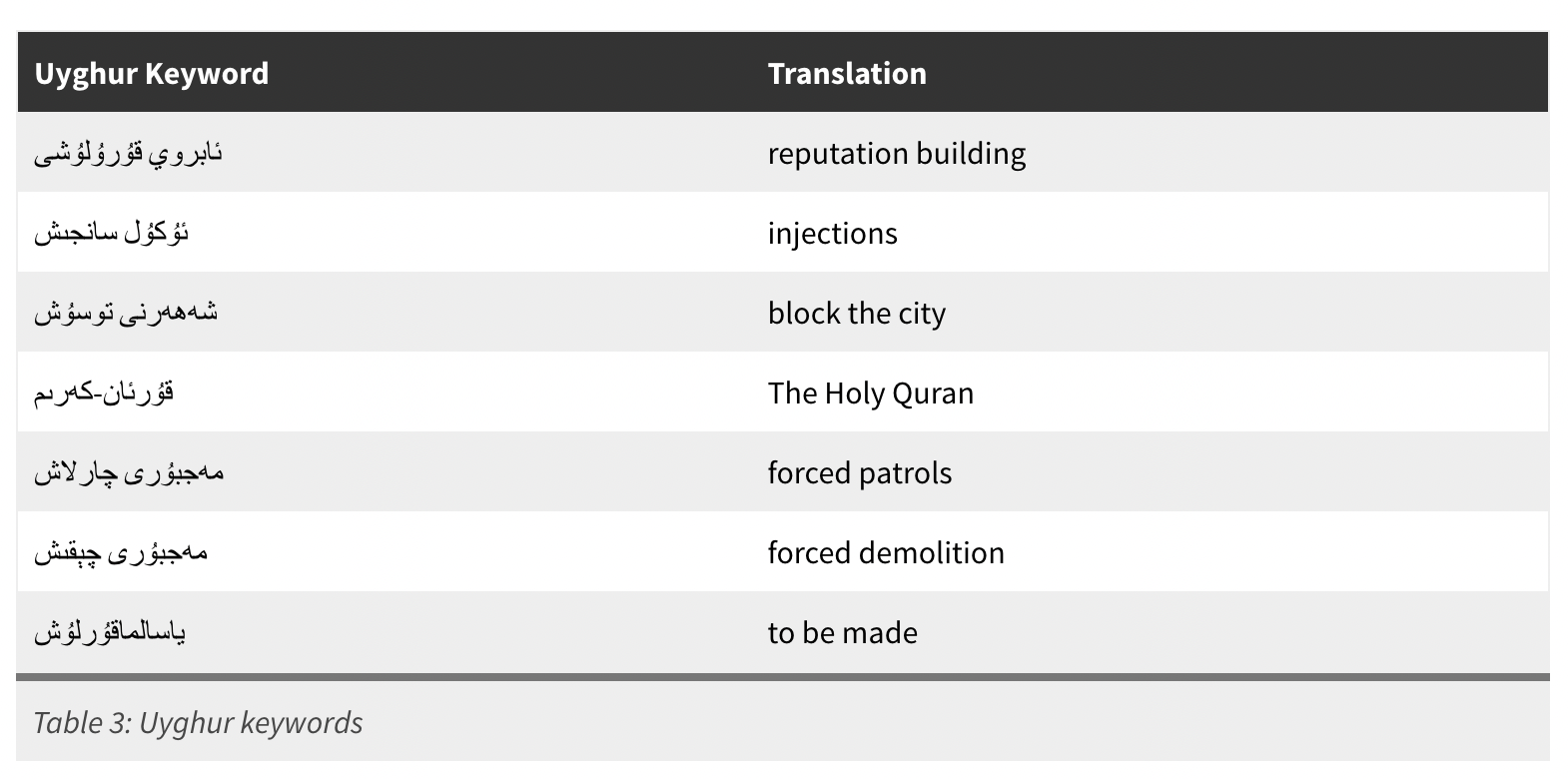
Task: Click Uyghur keyword for 'to be made'
Action: (110, 632)
